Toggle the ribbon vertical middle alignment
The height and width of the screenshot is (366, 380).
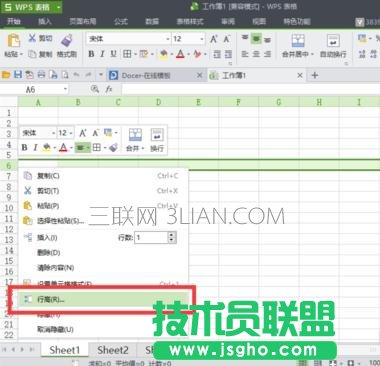click(256, 39)
